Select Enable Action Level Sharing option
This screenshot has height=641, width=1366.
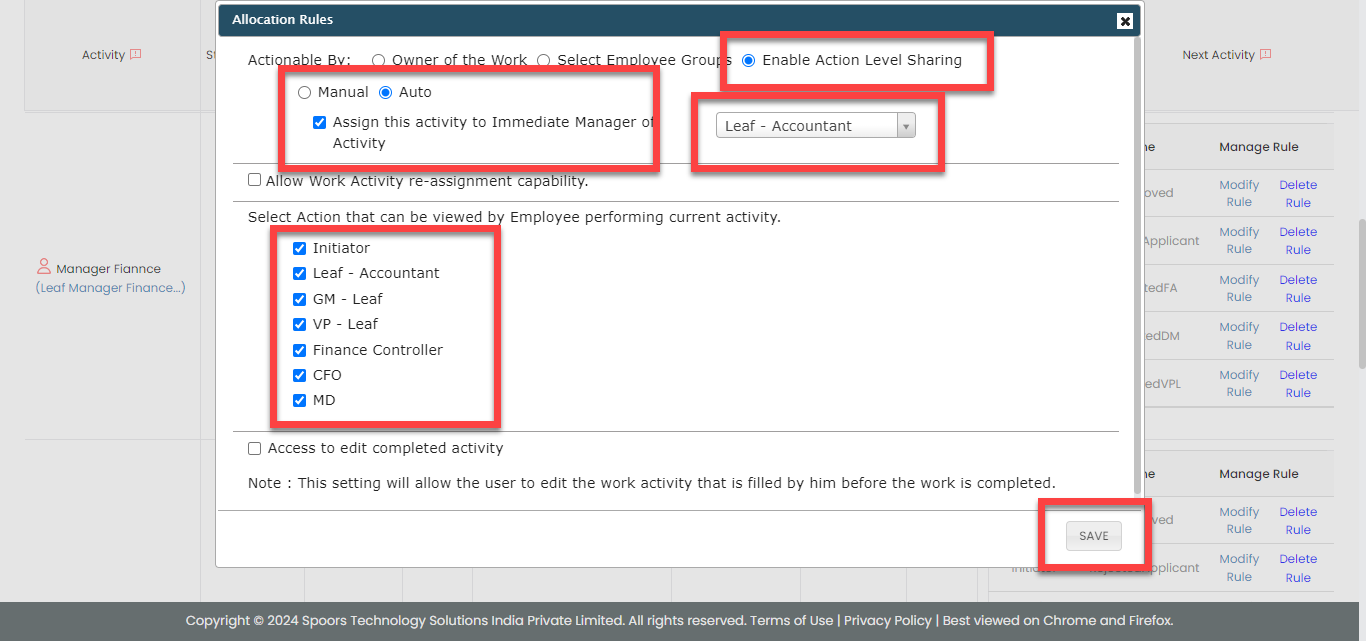coord(749,60)
